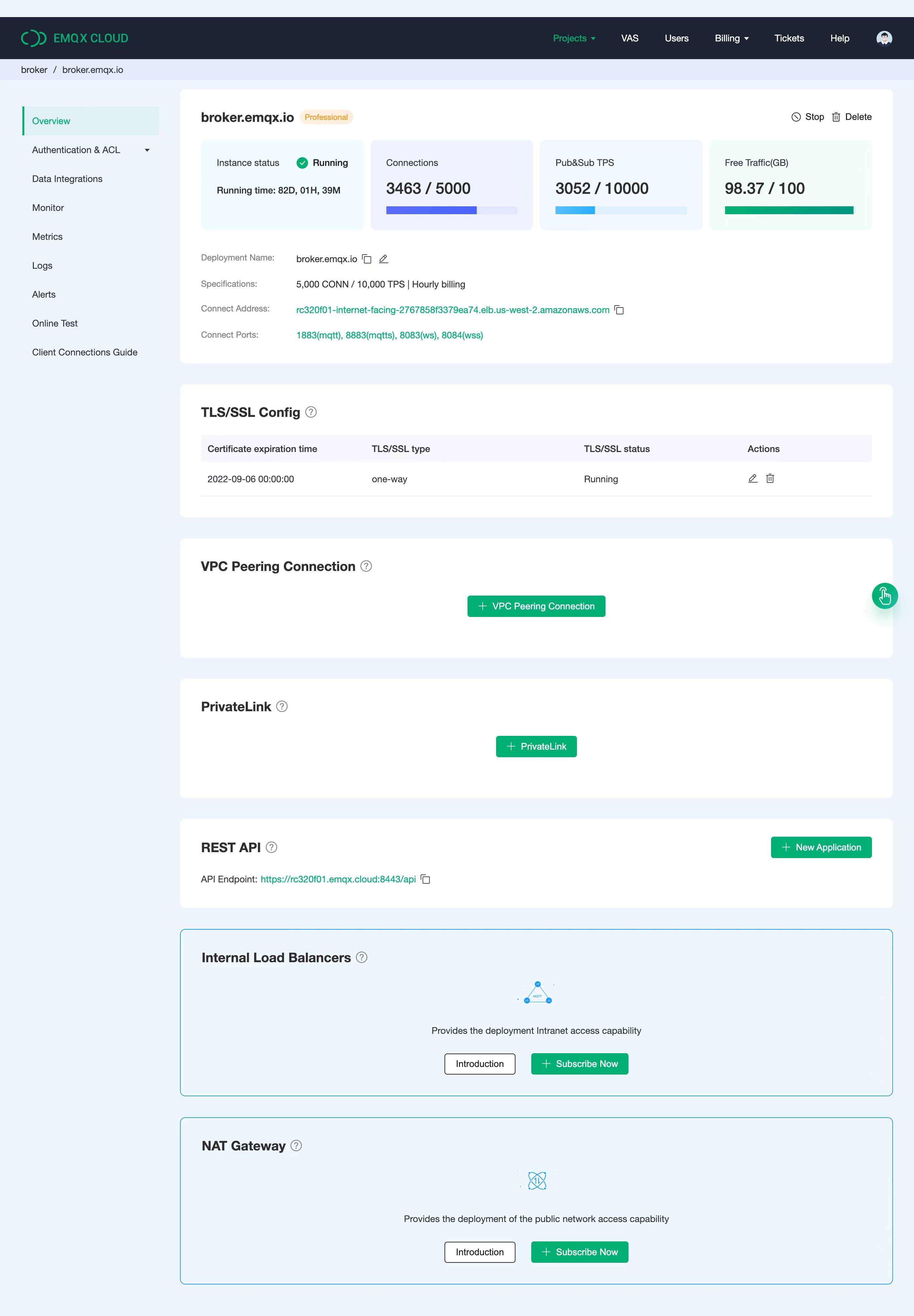
Task: Click the floating hand button
Action: 884,596
